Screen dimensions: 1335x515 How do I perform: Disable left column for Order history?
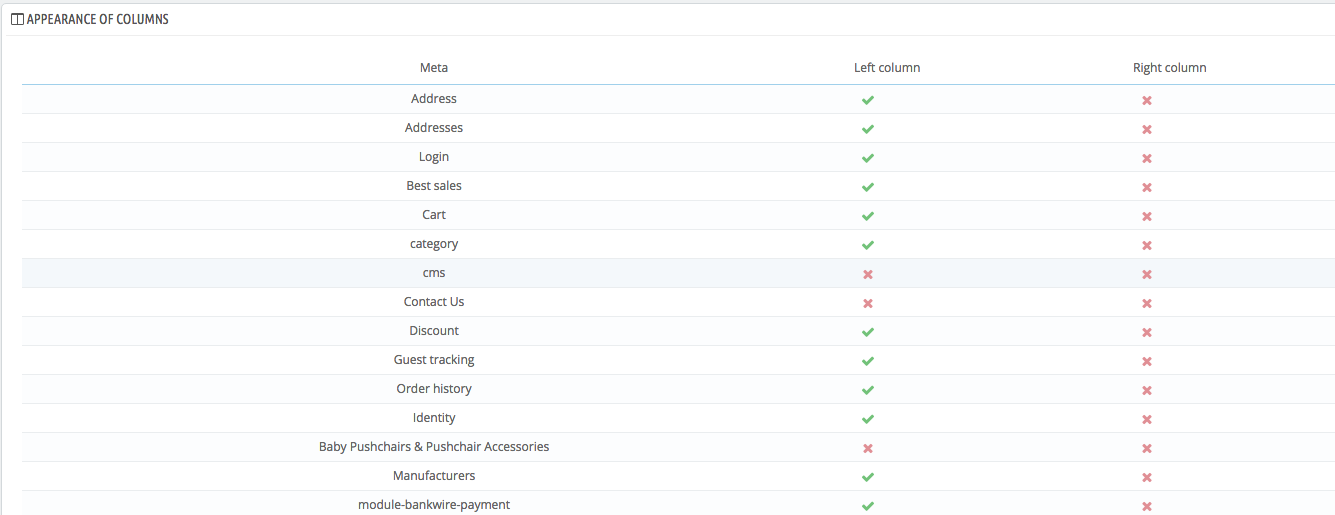(x=868, y=390)
